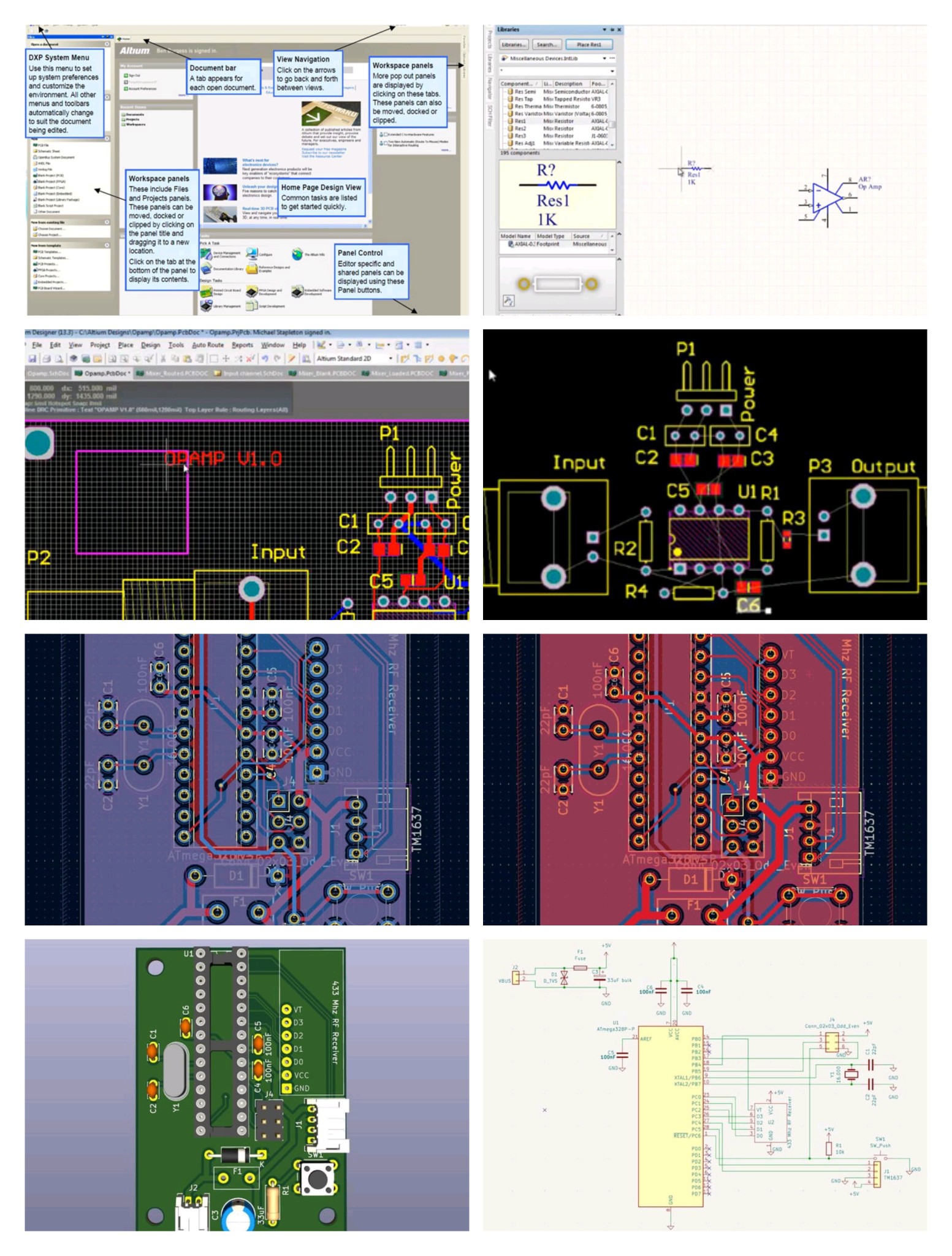Collapse the component symbol preview section

pos(619,163)
